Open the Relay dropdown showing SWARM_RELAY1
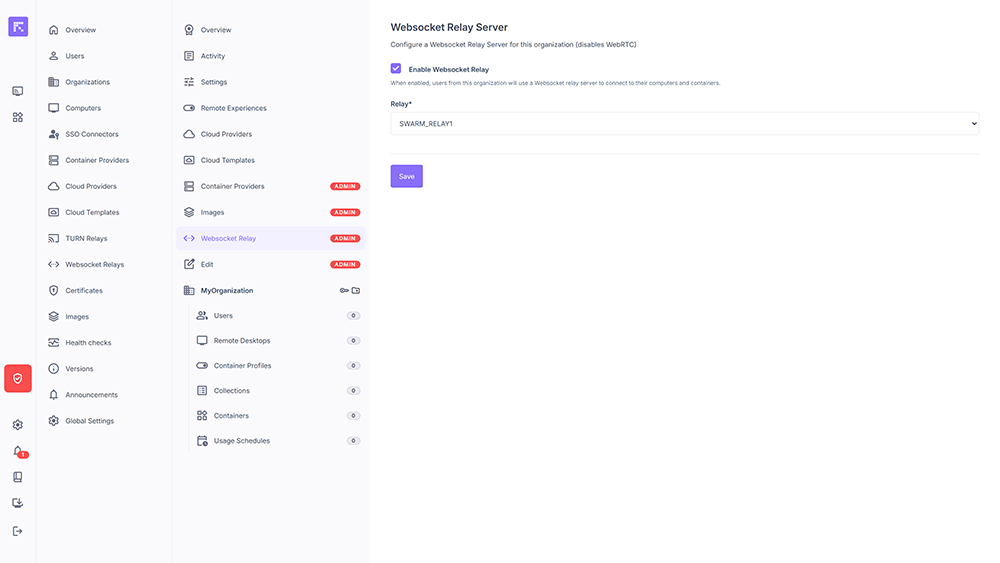This screenshot has width=1000, height=563. click(x=684, y=123)
